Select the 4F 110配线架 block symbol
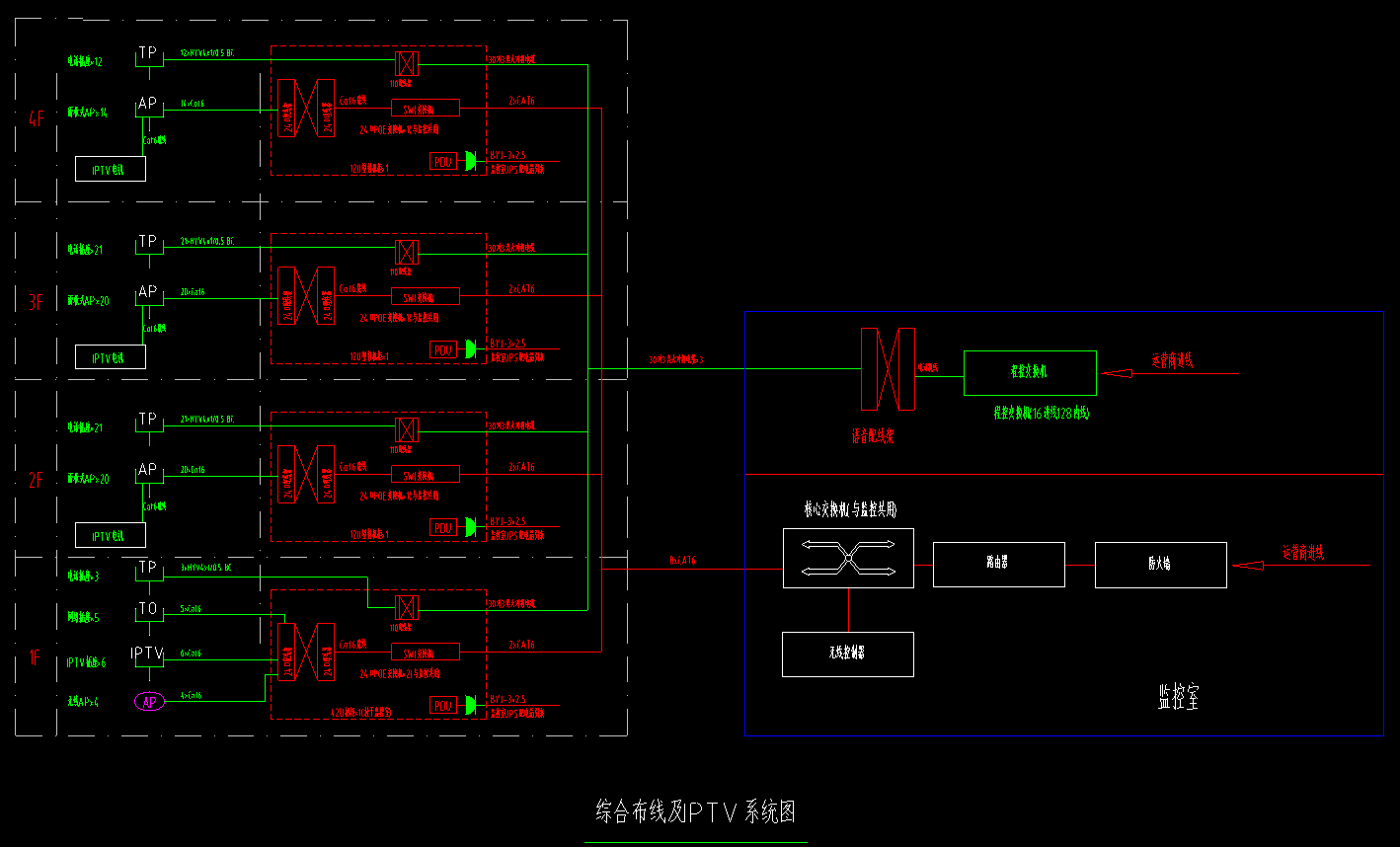The height and width of the screenshot is (847, 1400). [x=405, y=65]
